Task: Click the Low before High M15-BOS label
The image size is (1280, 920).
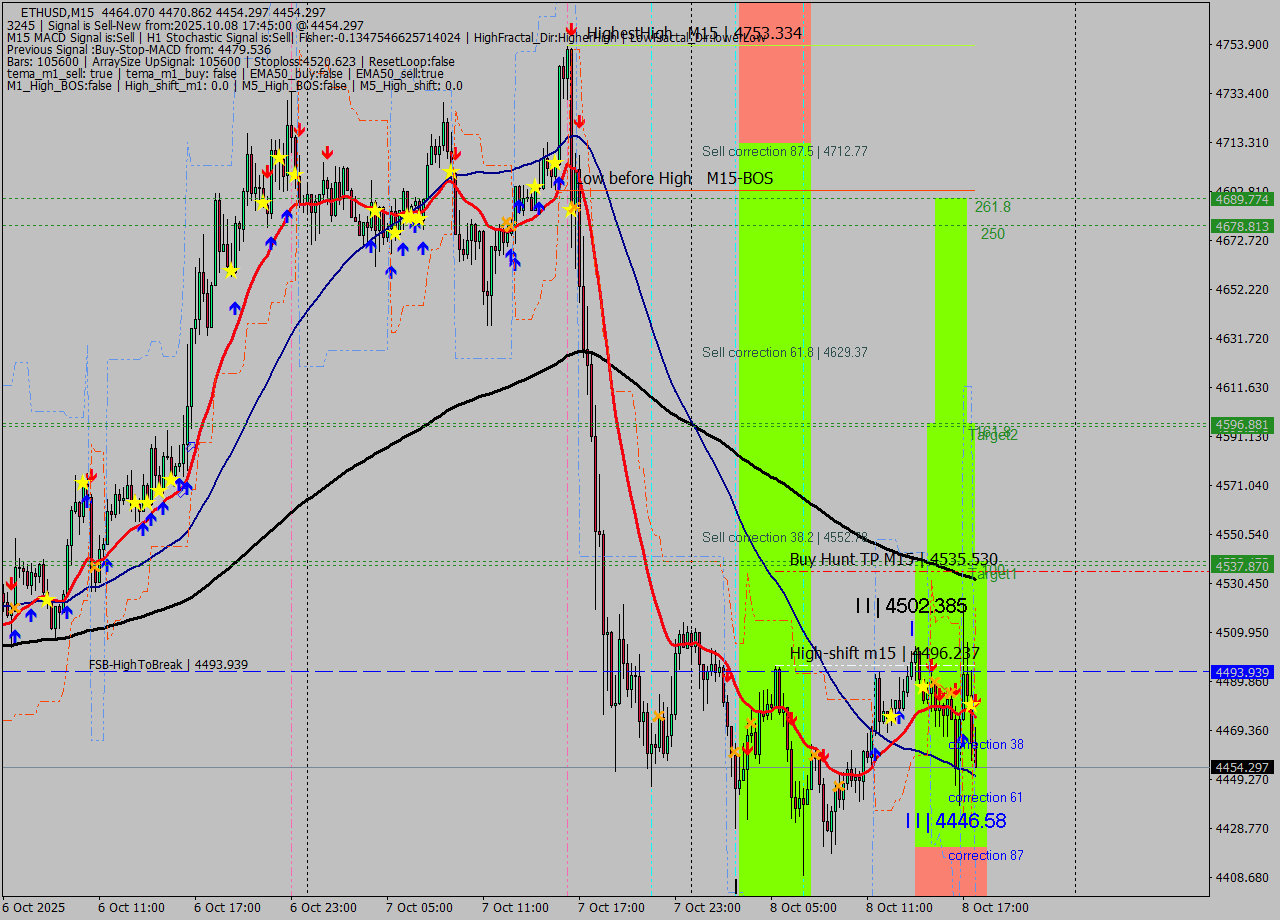Action: [674, 178]
